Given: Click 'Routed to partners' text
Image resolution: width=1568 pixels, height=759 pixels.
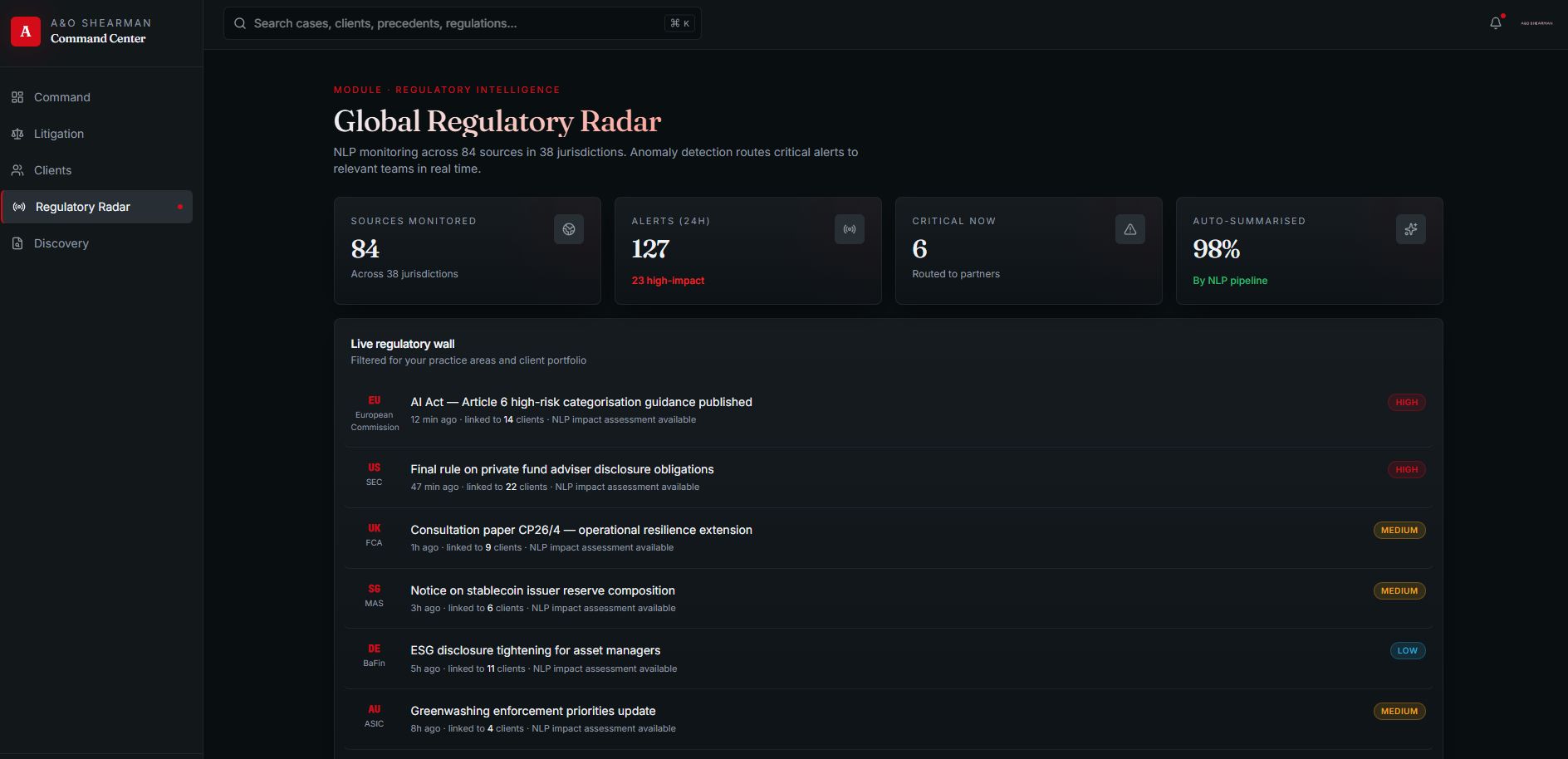Looking at the screenshot, I should (x=956, y=274).
